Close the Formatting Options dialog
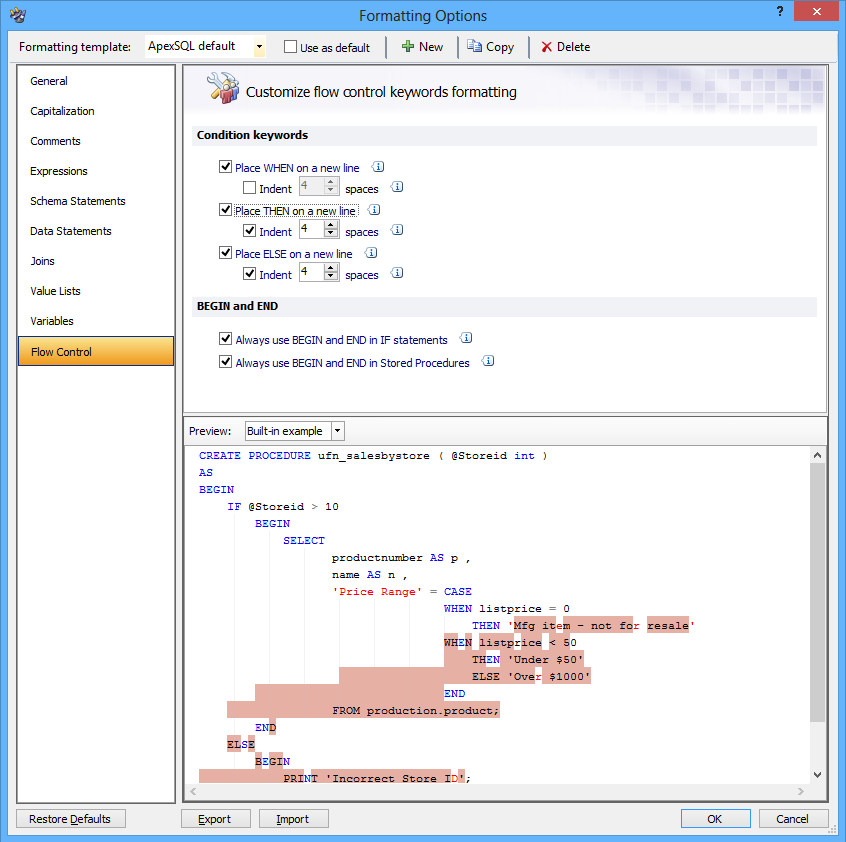The height and width of the screenshot is (842, 846). point(816,11)
